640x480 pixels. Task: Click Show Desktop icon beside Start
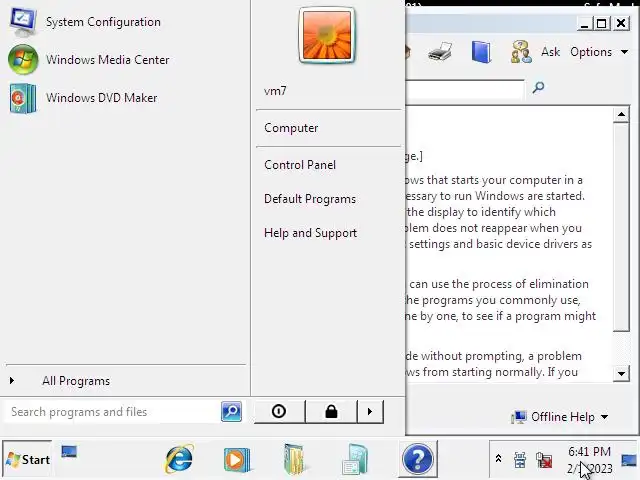pyautogui.click(x=69, y=451)
